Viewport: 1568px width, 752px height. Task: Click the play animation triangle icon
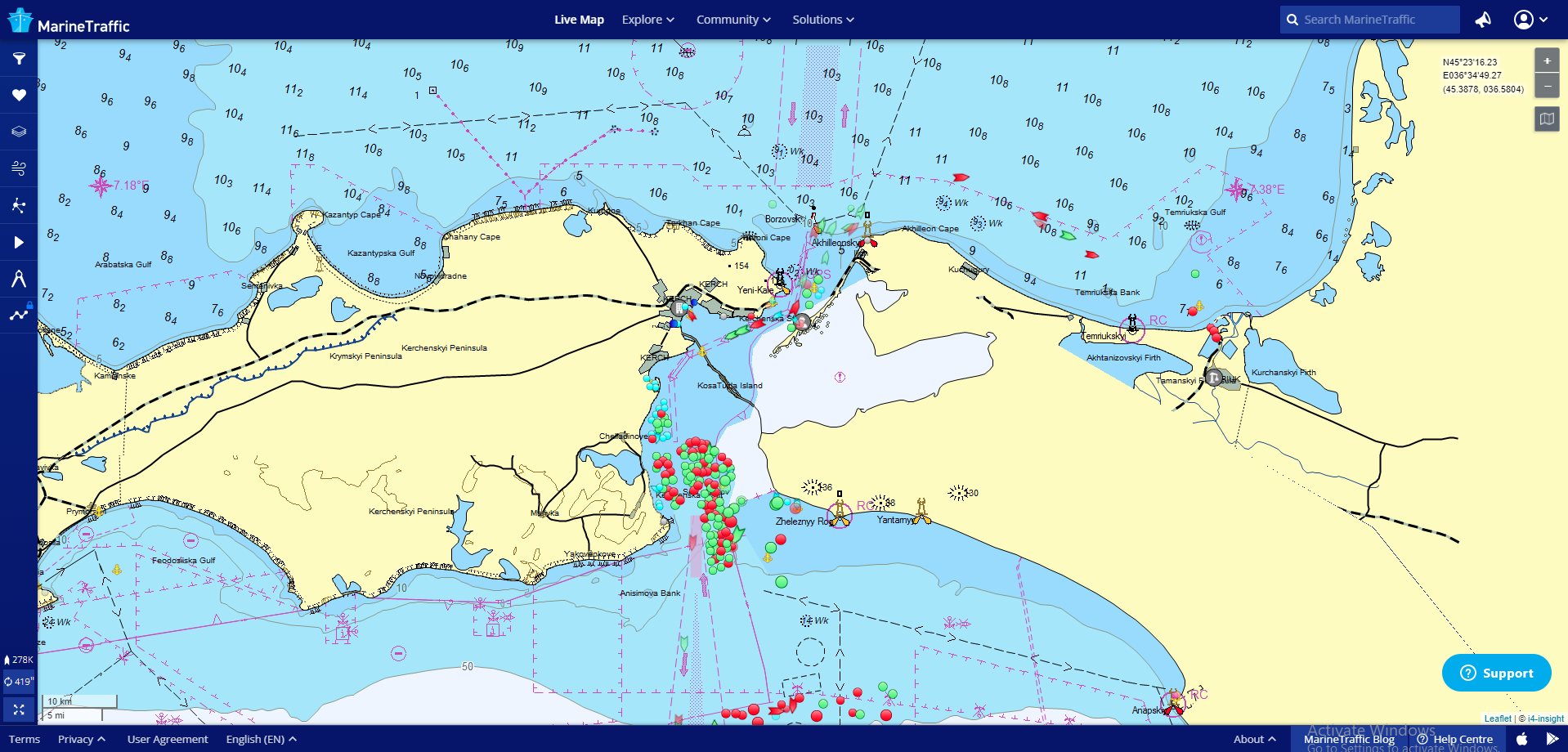pos(19,242)
